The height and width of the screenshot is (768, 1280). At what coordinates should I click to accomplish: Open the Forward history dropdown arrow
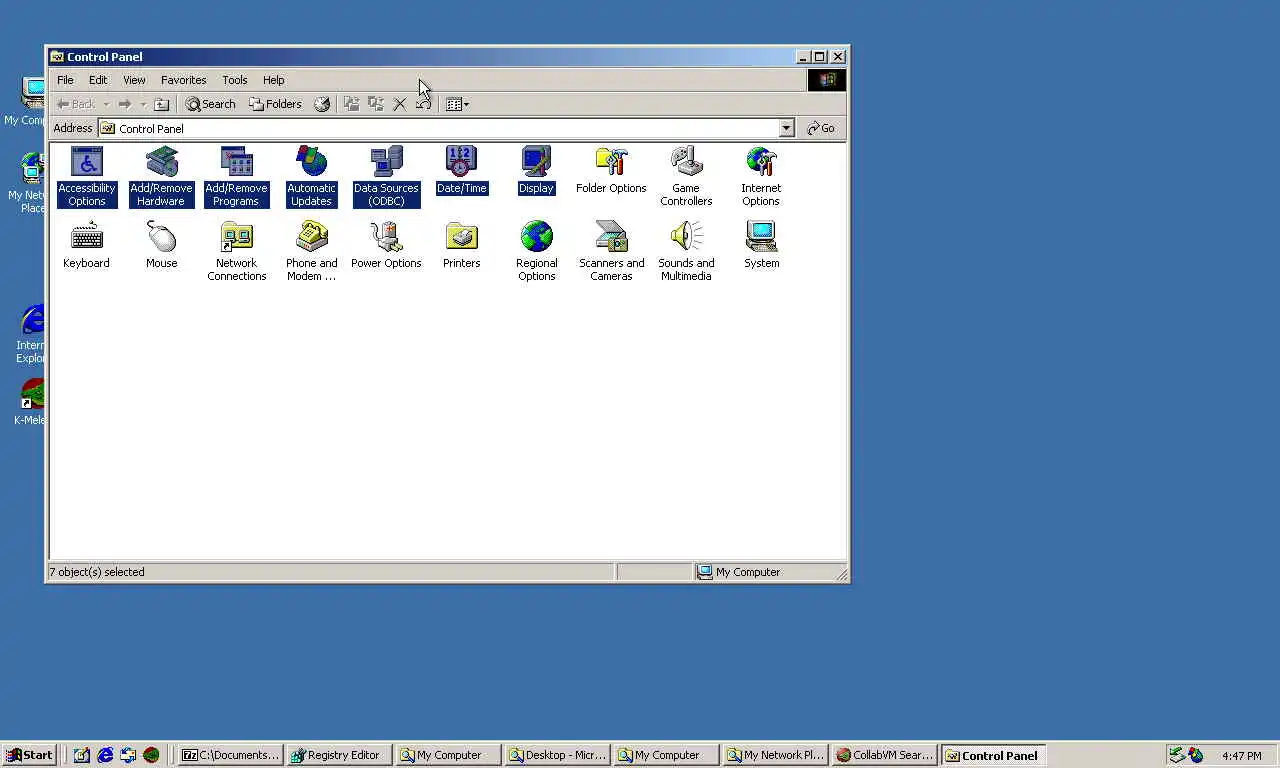(x=143, y=104)
